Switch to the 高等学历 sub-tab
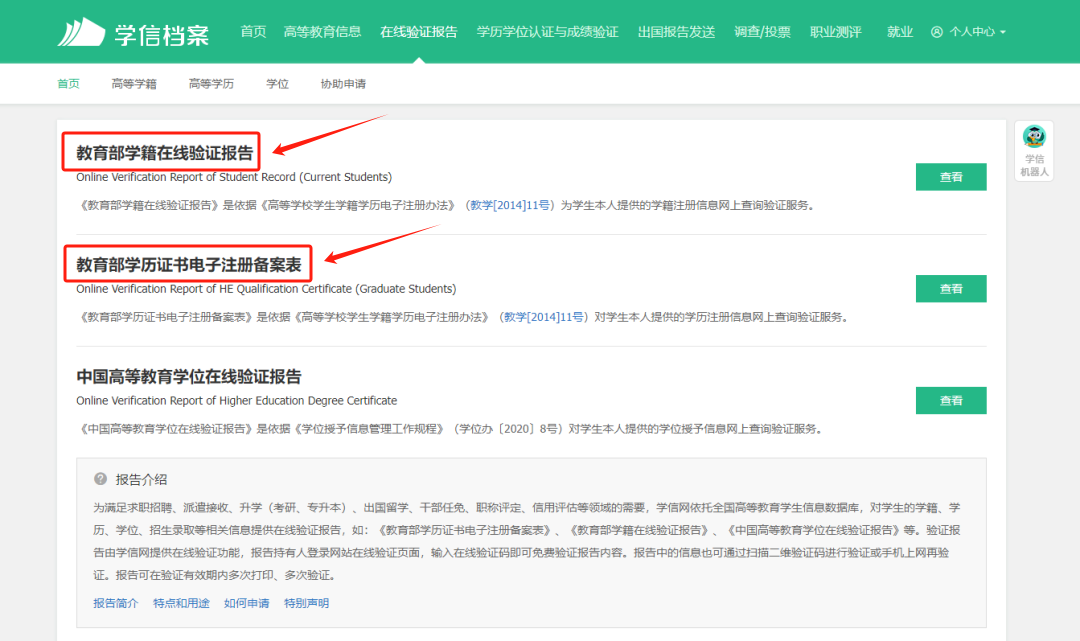1080x641 pixels. (211, 84)
